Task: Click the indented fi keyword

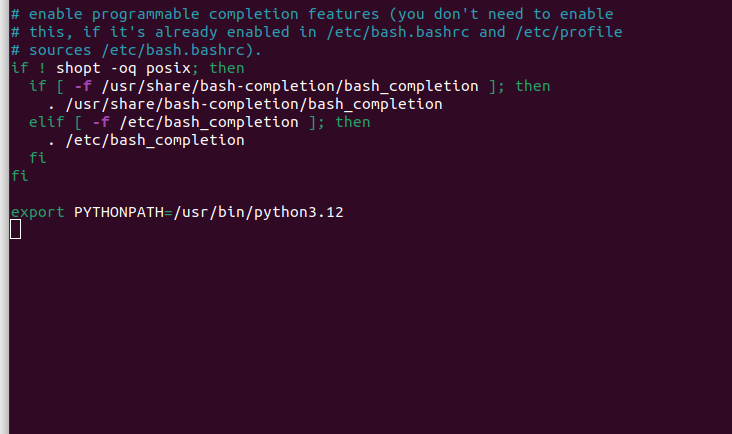Action: point(38,158)
